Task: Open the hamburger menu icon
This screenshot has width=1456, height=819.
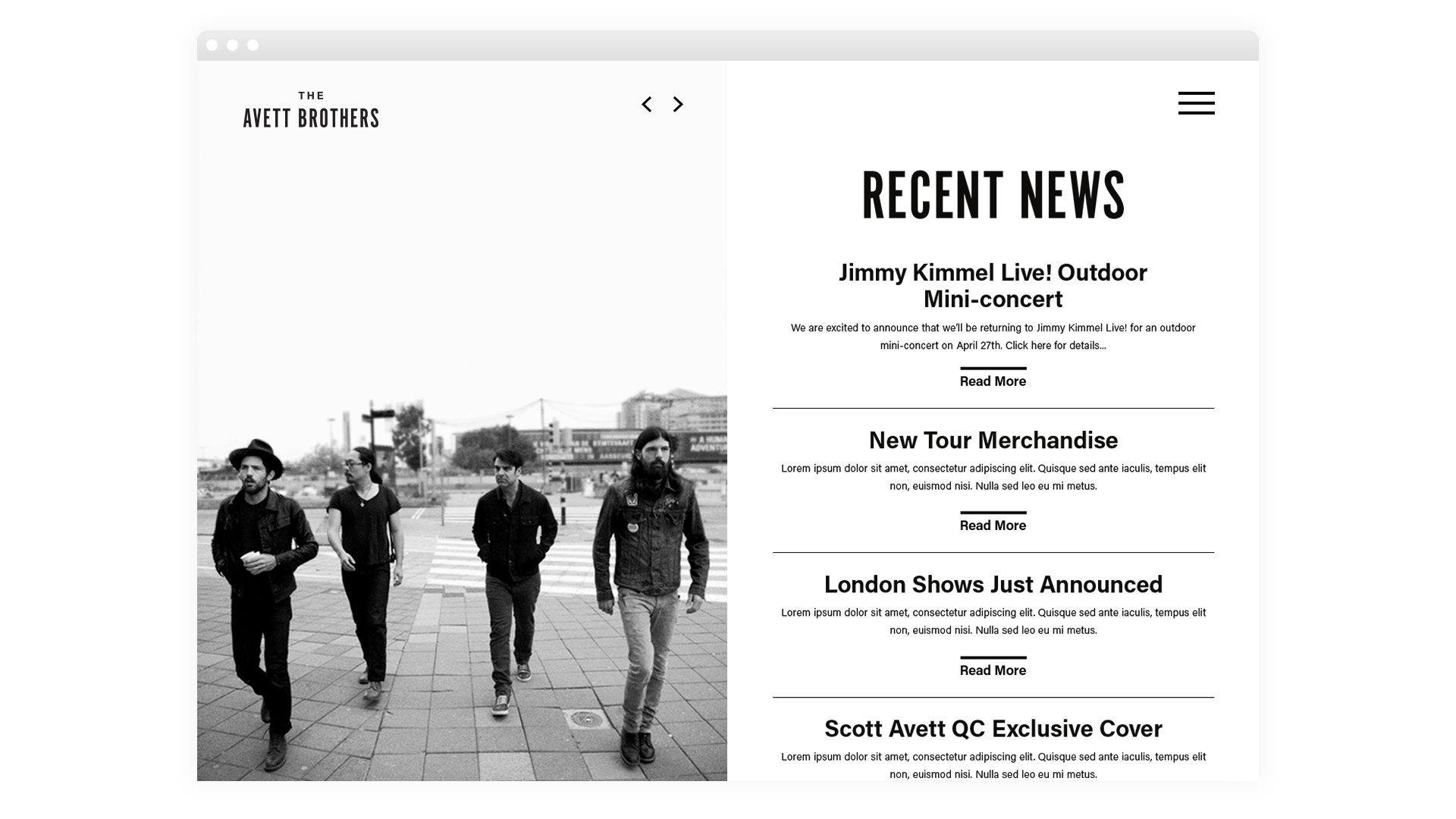Action: coord(1196,103)
